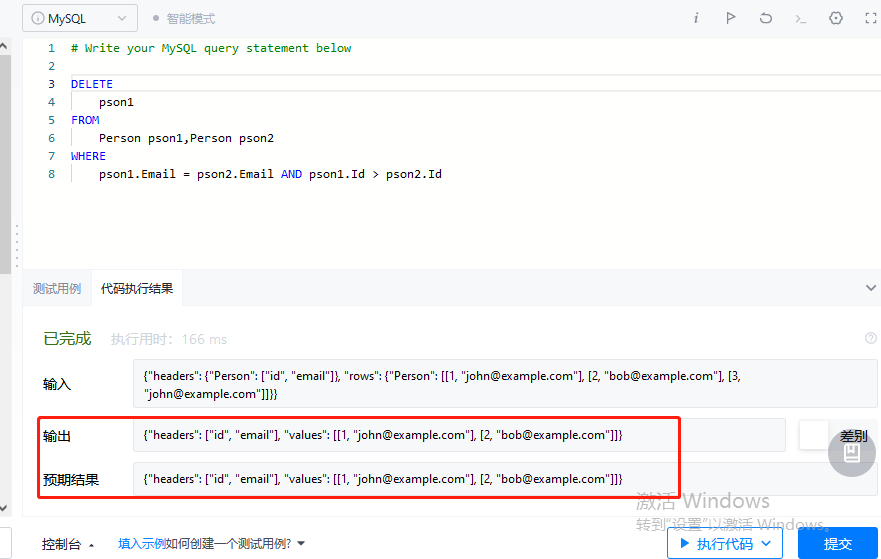Toggle the 差别 diff switch
Image resolution: width=881 pixels, height=559 pixels.
814,435
